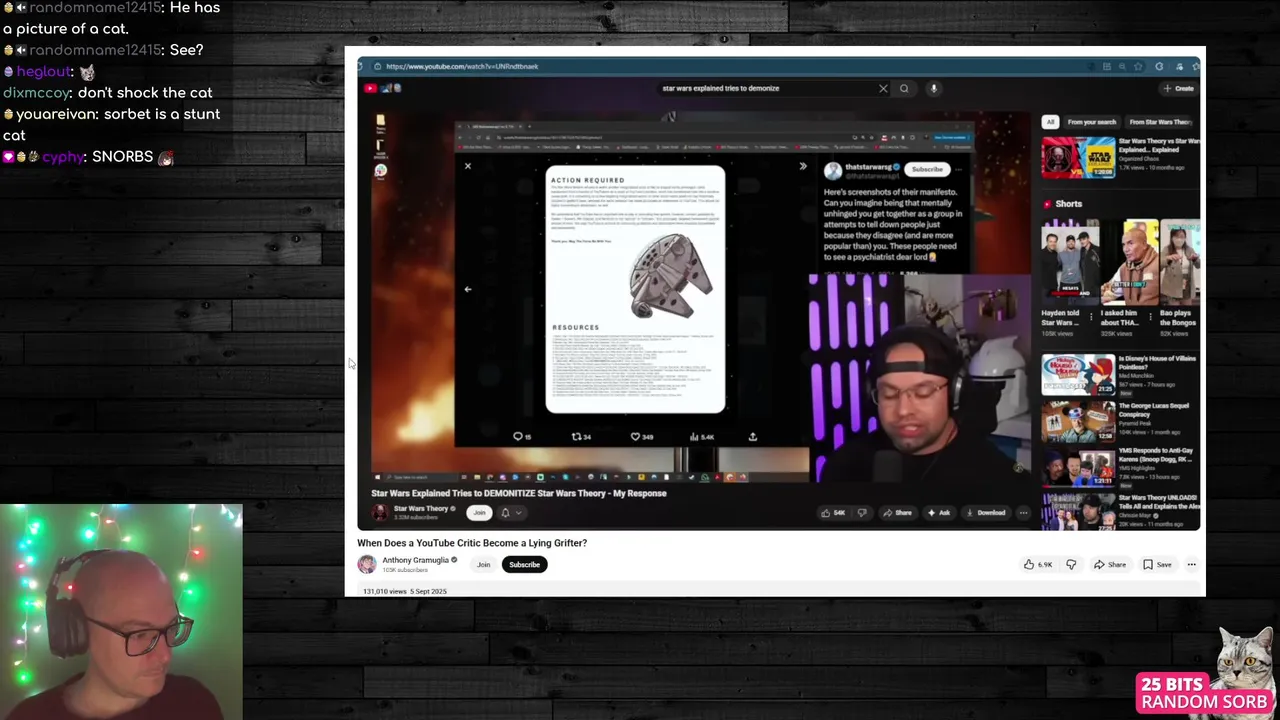Click the Star Wars Theory channel avatar

[380, 513]
